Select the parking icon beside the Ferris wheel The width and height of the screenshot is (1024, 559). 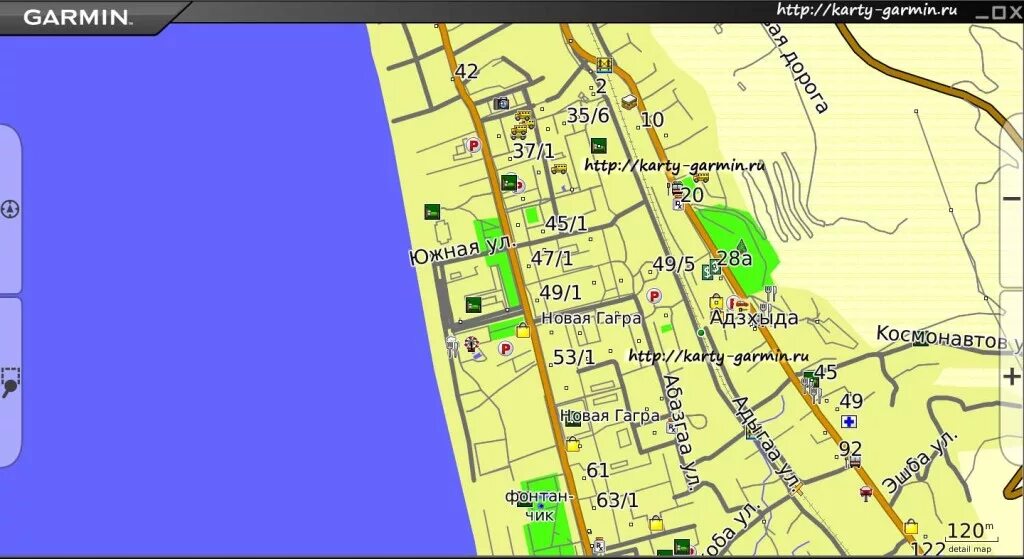(x=505, y=349)
